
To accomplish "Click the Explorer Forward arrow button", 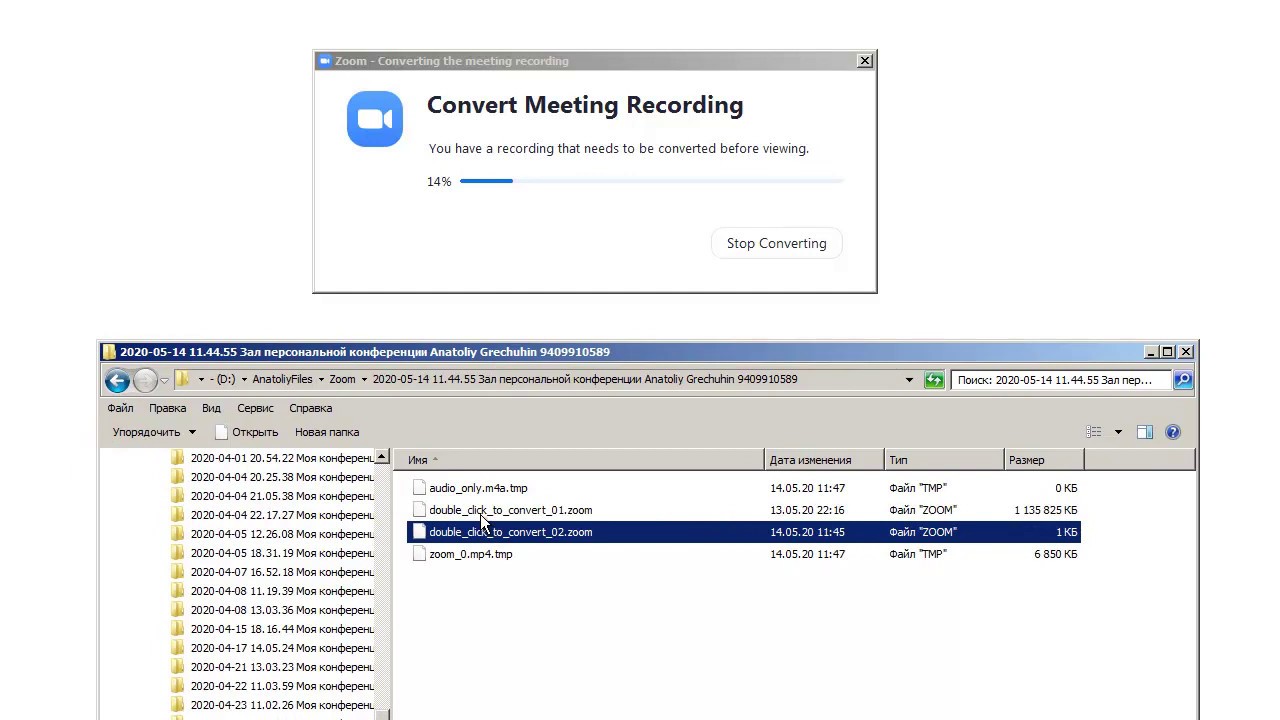I will tap(145, 380).
